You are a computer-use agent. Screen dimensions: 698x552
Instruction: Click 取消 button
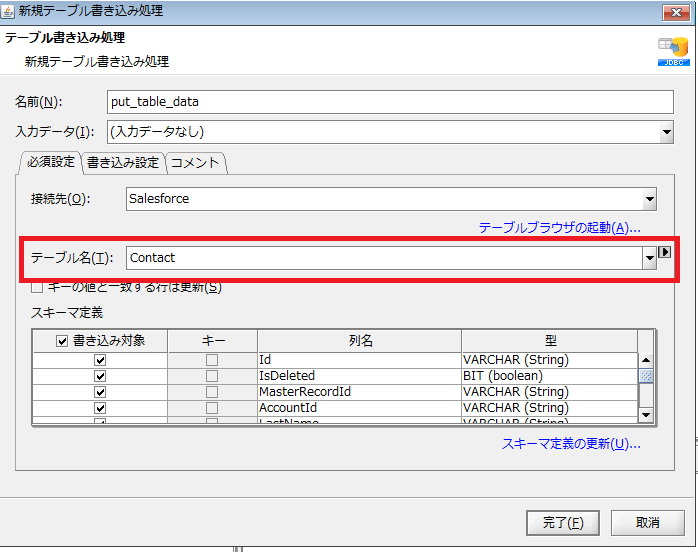click(648, 523)
